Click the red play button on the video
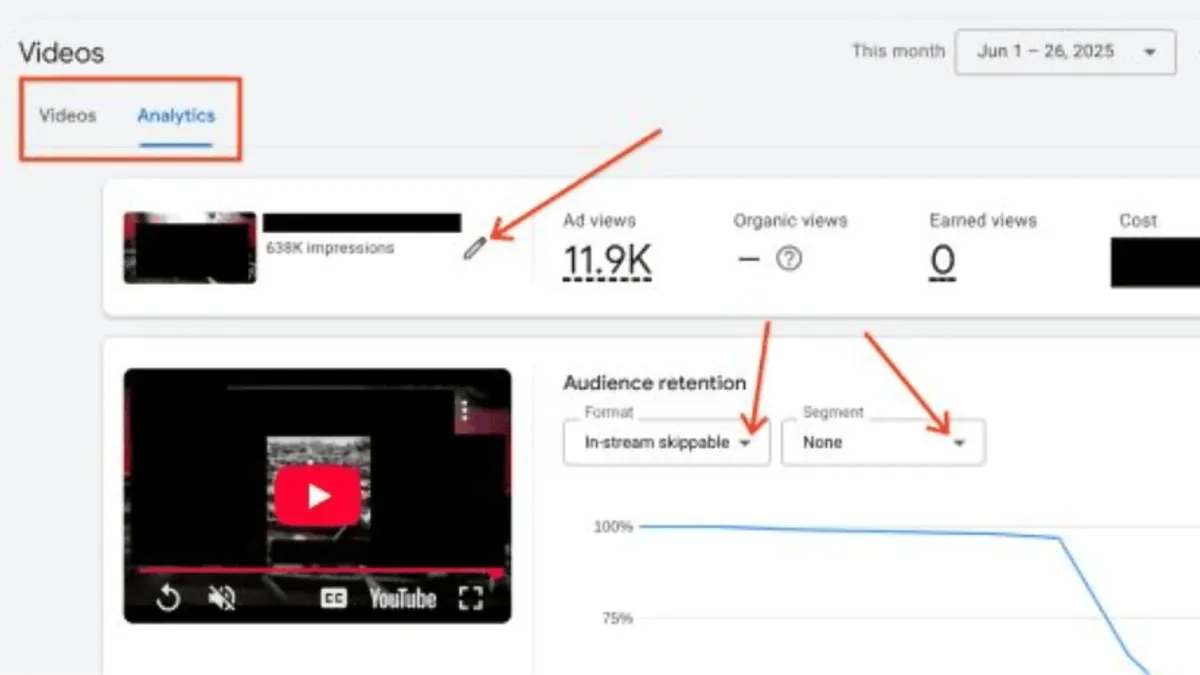The height and width of the screenshot is (675, 1200). coord(318,493)
